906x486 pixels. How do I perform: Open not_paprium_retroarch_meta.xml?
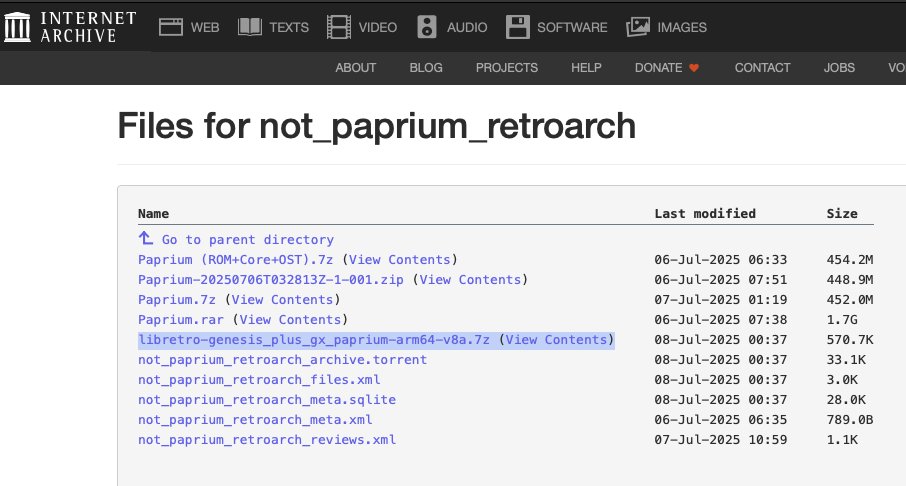(x=255, y=420)
